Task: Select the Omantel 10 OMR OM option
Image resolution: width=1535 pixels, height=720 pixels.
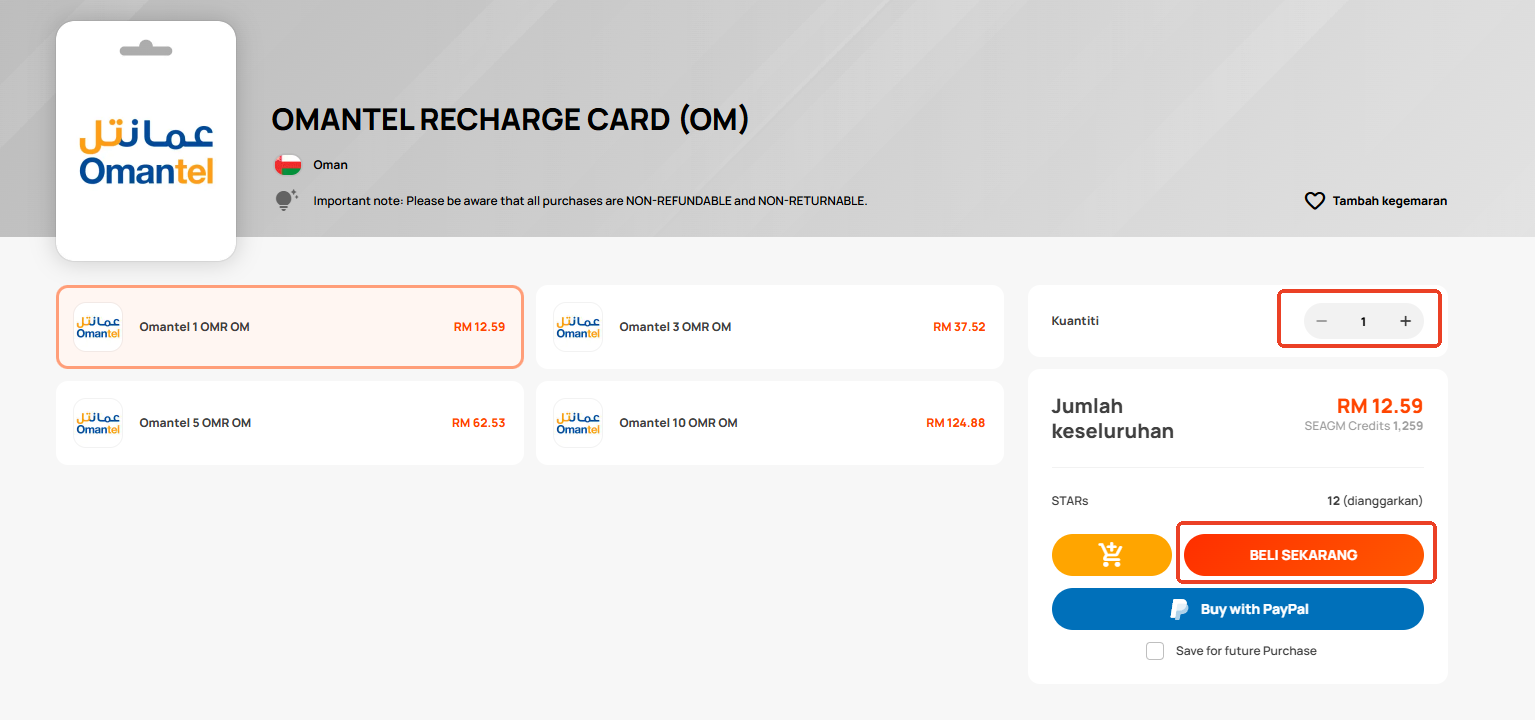Action: pos(770,423)
